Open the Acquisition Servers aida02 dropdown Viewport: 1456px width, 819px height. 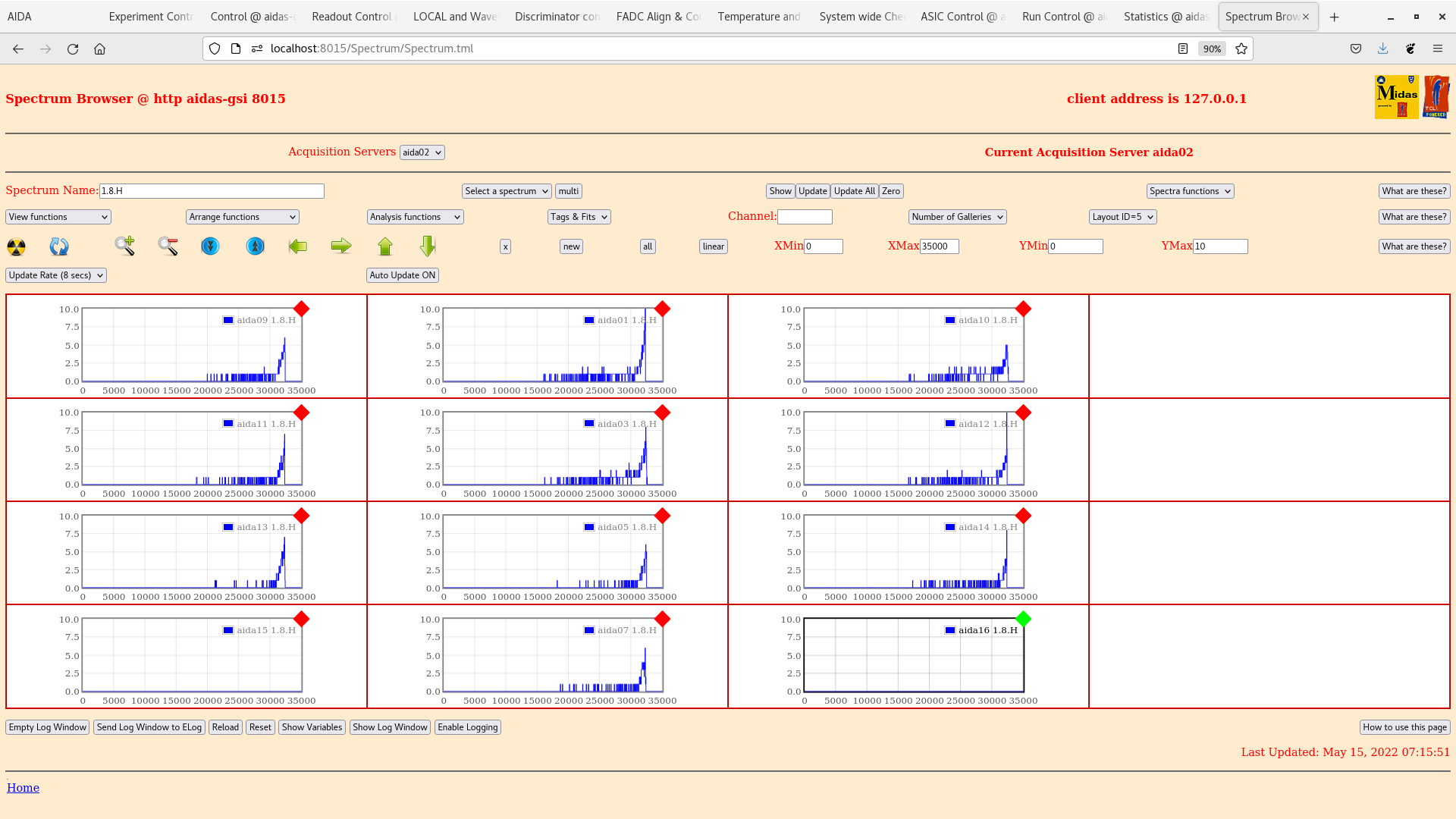pos(422,152)
